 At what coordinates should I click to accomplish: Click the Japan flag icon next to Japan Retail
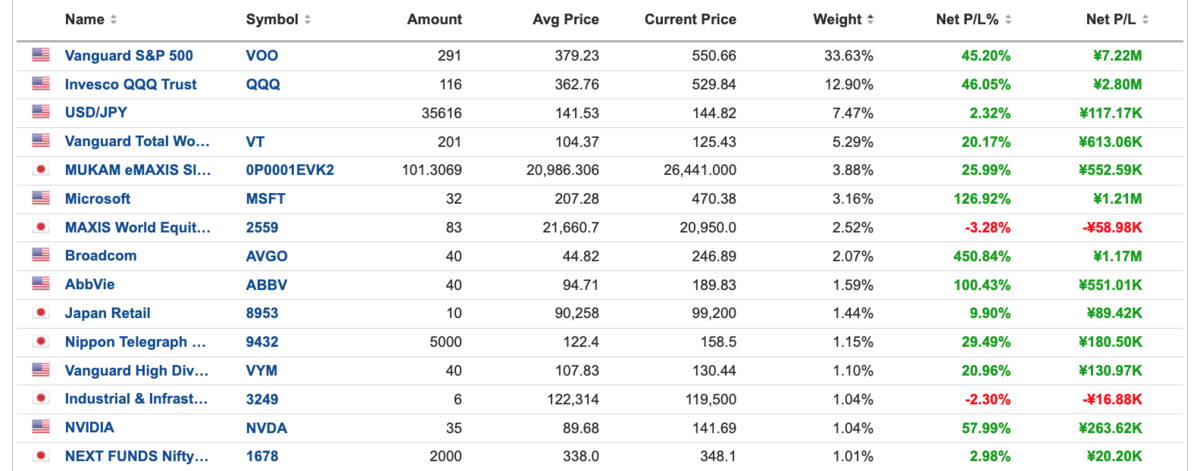[x=41, y=313]
